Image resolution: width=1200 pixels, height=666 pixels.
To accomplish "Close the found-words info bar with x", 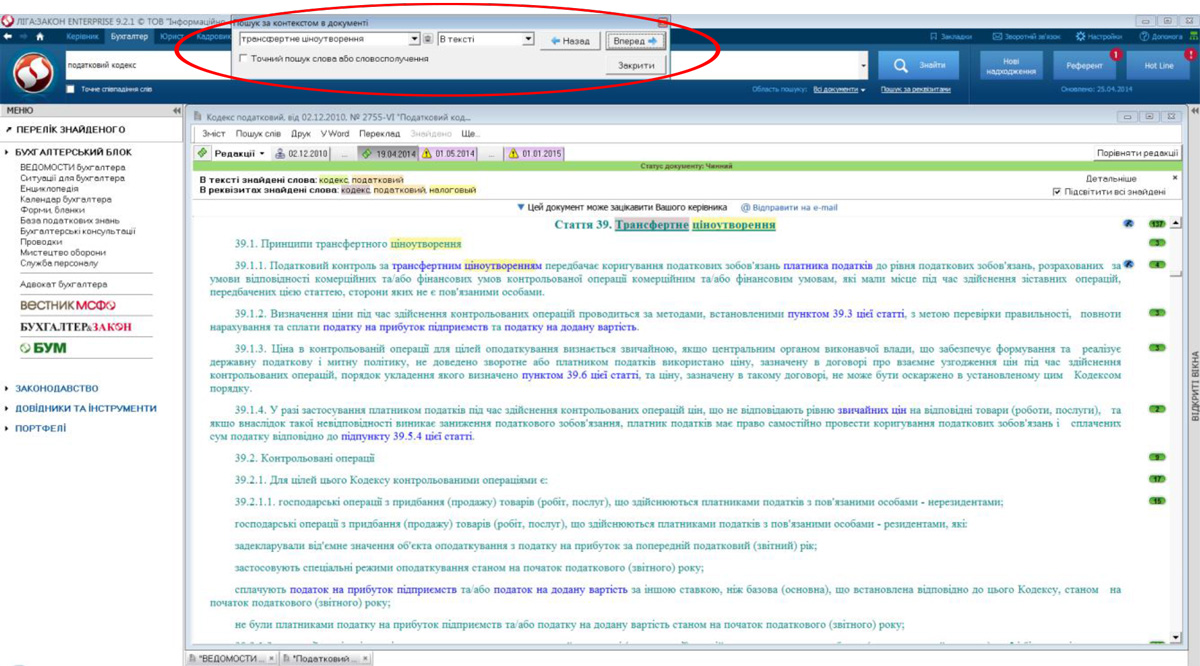I will coord(1174,178).
